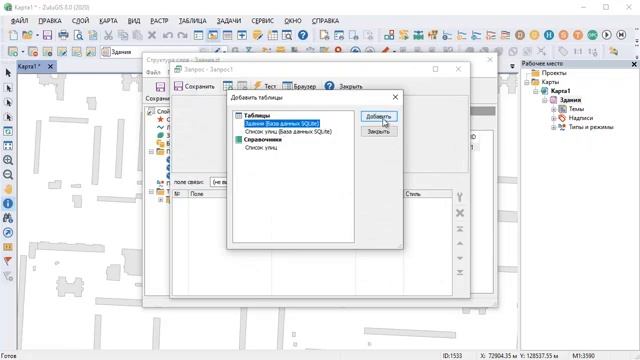Open the ФАЙЛ menu

19,21
